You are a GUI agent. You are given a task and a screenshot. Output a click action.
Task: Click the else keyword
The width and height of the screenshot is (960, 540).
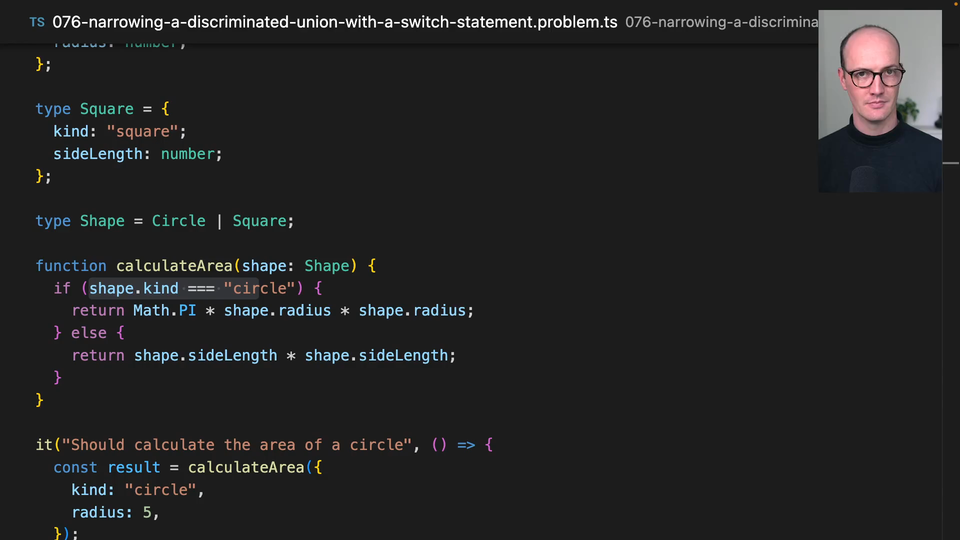[x=89, y=333]
